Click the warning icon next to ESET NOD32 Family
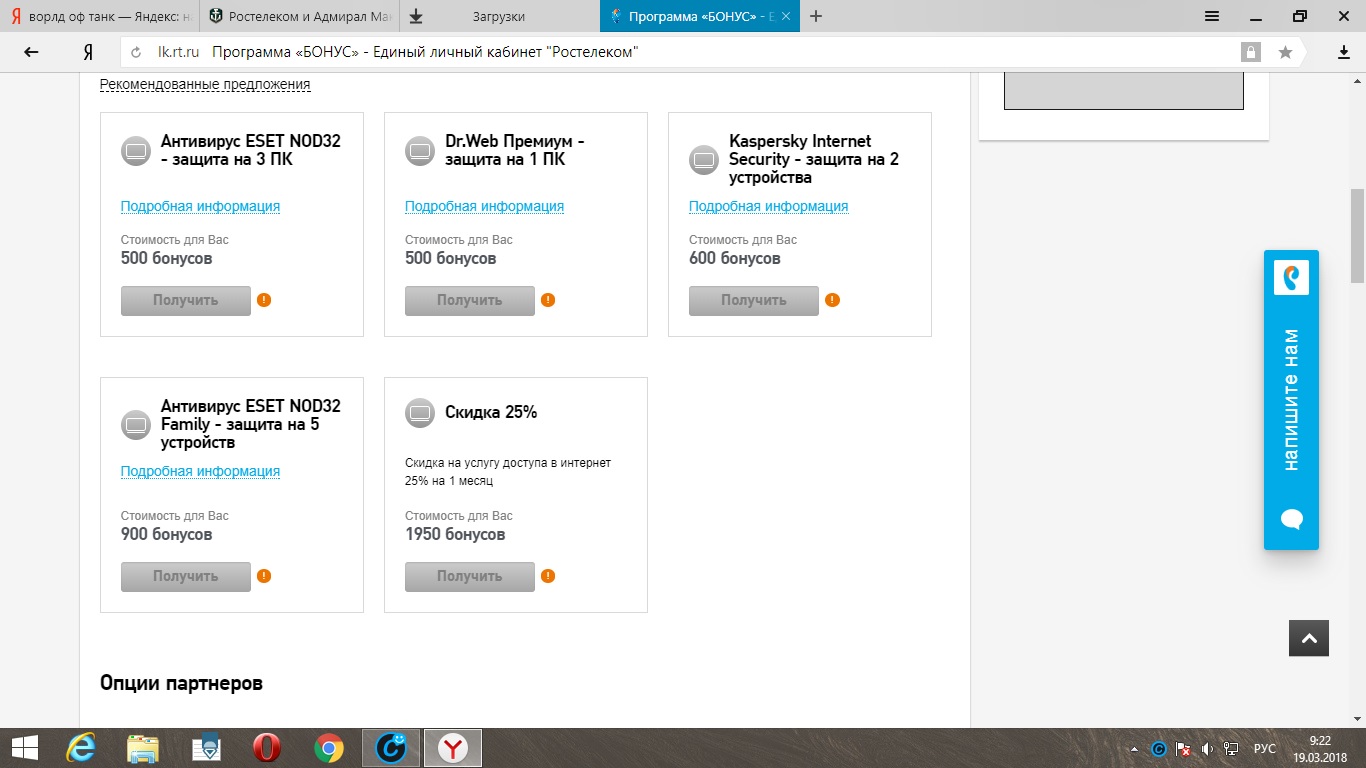Screen dimensions: 1366x768 coord(264,576)
